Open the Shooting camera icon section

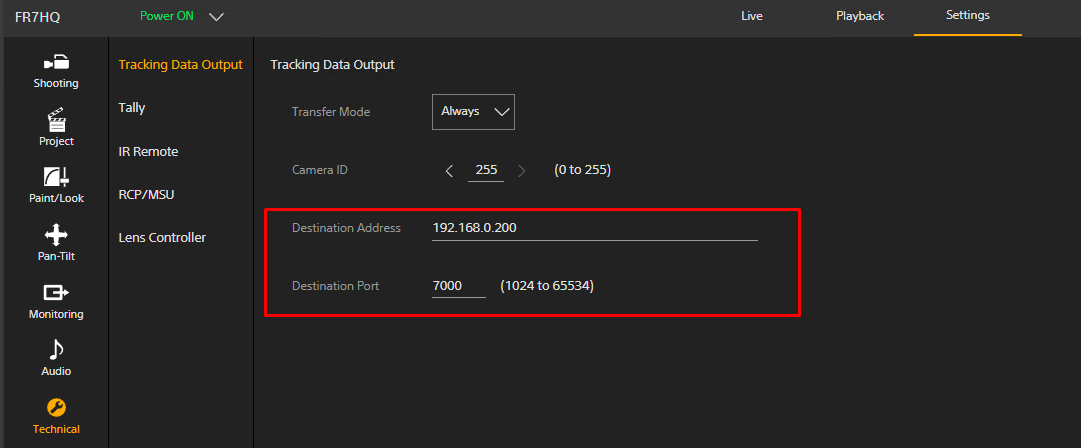tap(56, 63)
